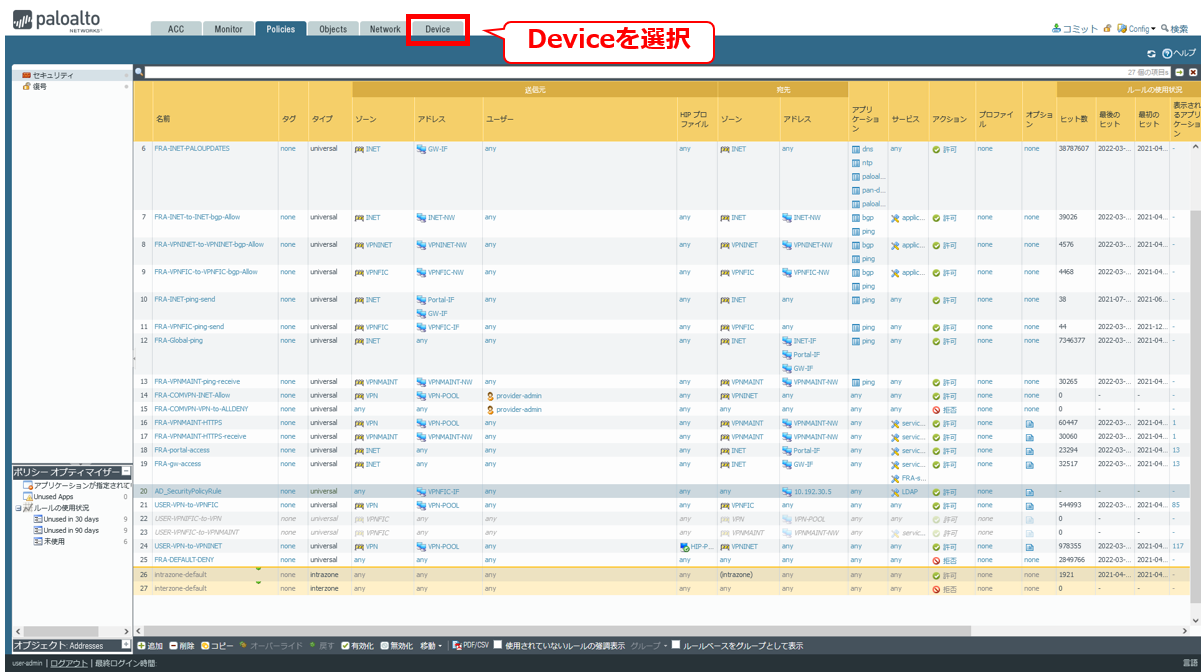Click the 追加 (Add) rule icon

click(141, 646)
